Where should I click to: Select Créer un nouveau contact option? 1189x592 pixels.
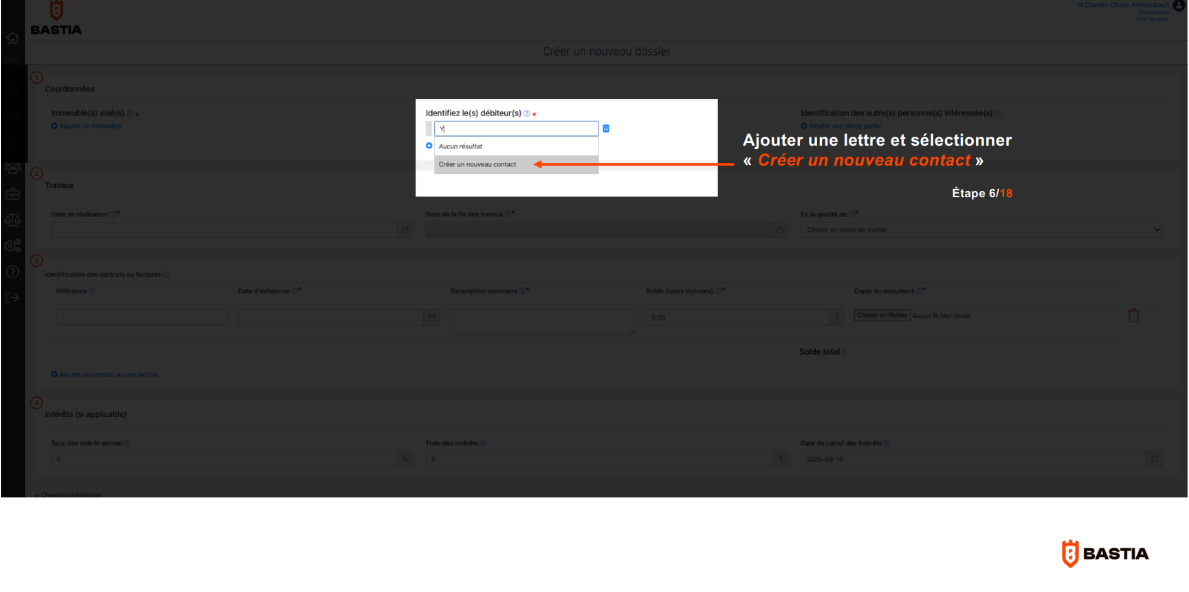coord(516,164)
